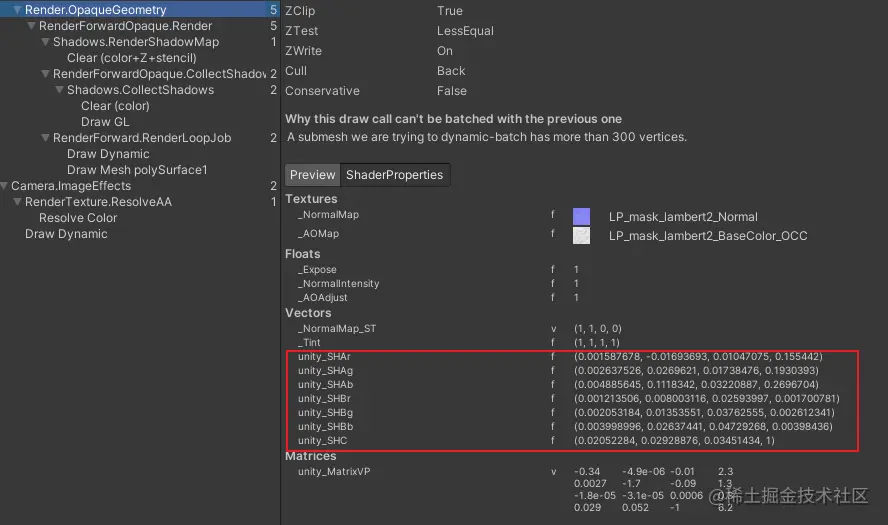Select Draw Dynamic below Resolve Color
The height and width of the screenshot is (525, 888).
(66, 234)
